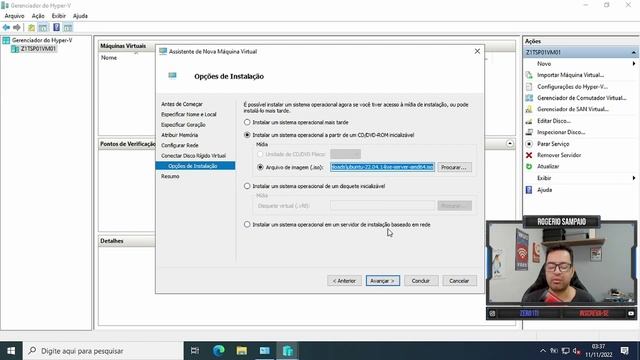Click the ISO image path field

[382, 167]
